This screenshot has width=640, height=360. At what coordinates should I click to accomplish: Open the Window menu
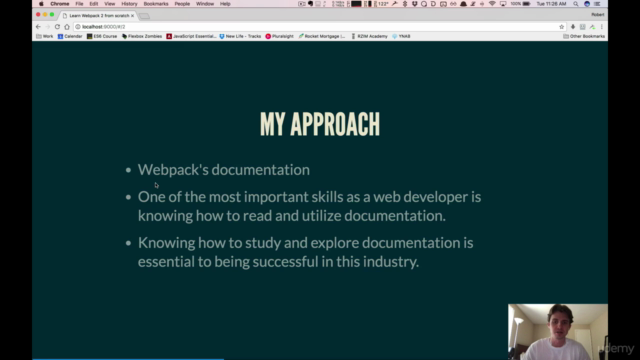pos(205,4)
